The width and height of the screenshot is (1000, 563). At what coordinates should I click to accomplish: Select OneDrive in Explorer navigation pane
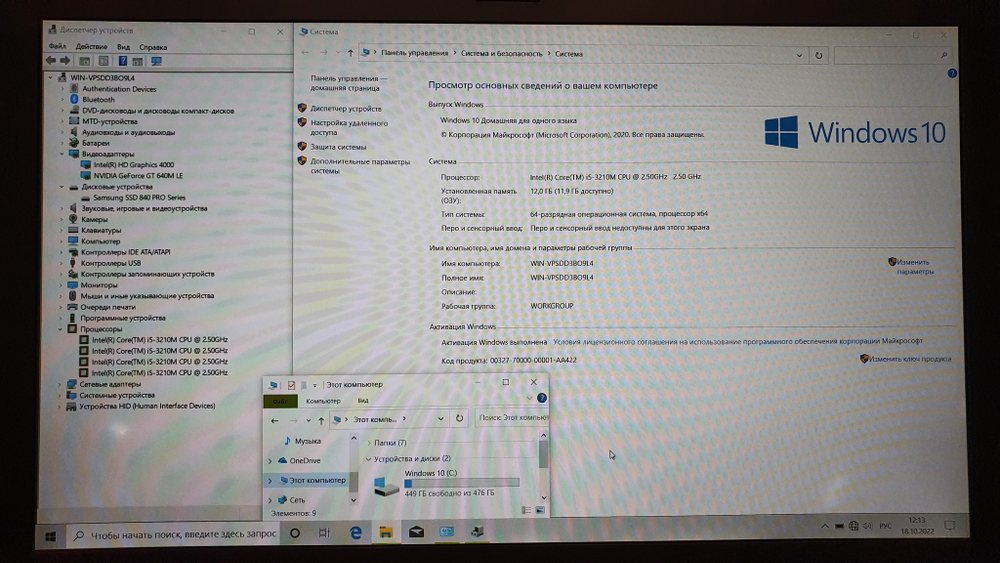pos(304,460)
